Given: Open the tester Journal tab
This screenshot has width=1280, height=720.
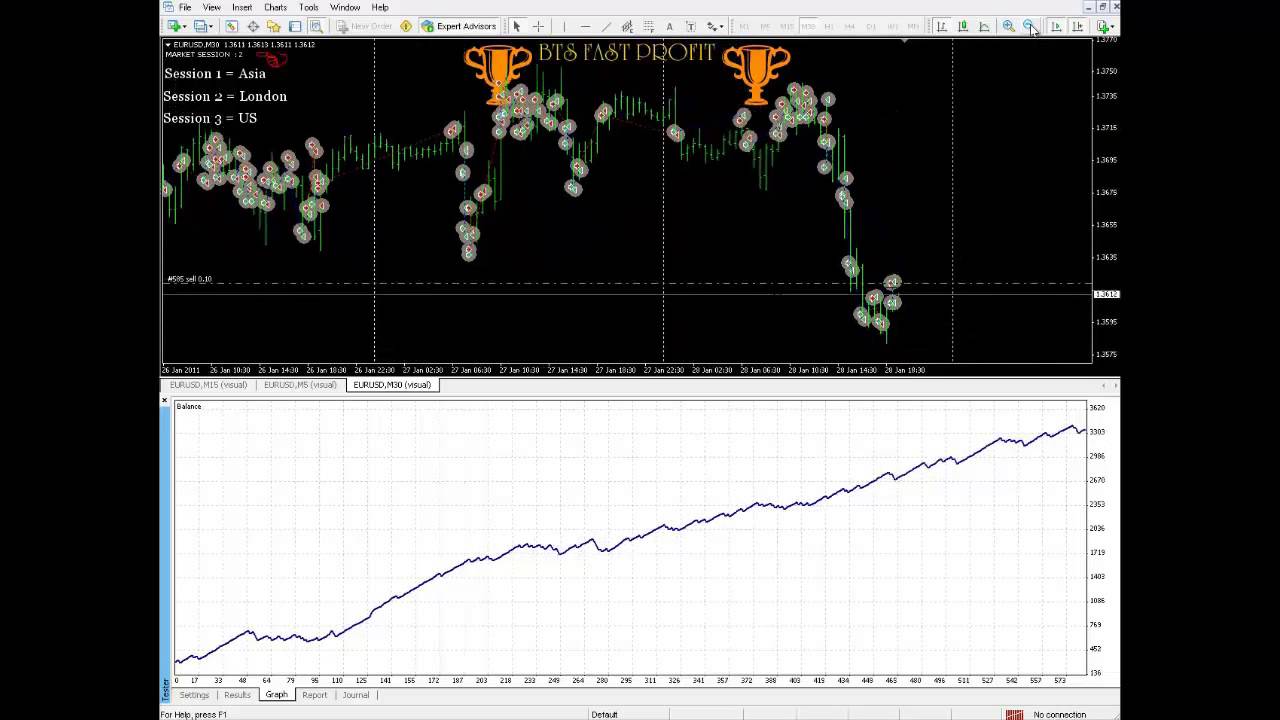Looking at the screenshot, I should coord(356,695).
